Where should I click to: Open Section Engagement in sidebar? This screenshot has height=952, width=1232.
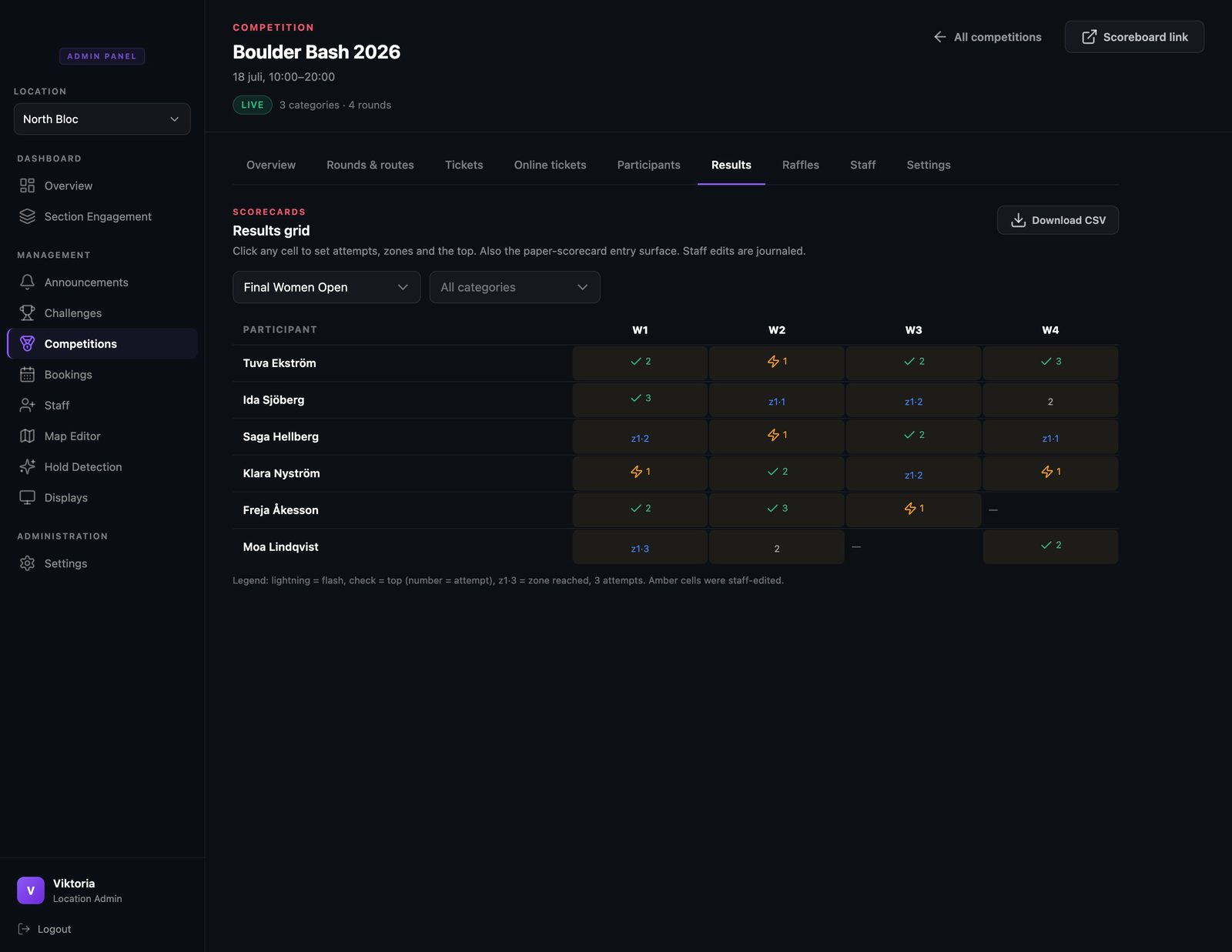[x=102, y=216]
